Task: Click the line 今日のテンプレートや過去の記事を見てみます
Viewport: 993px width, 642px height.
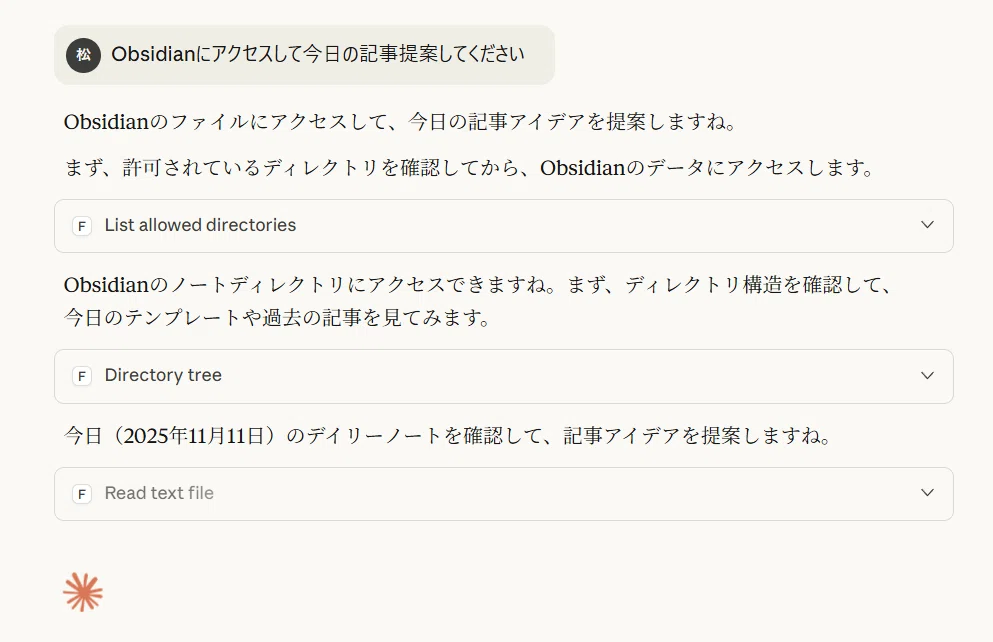Action: pyautogui.click(x=278, y=317)
